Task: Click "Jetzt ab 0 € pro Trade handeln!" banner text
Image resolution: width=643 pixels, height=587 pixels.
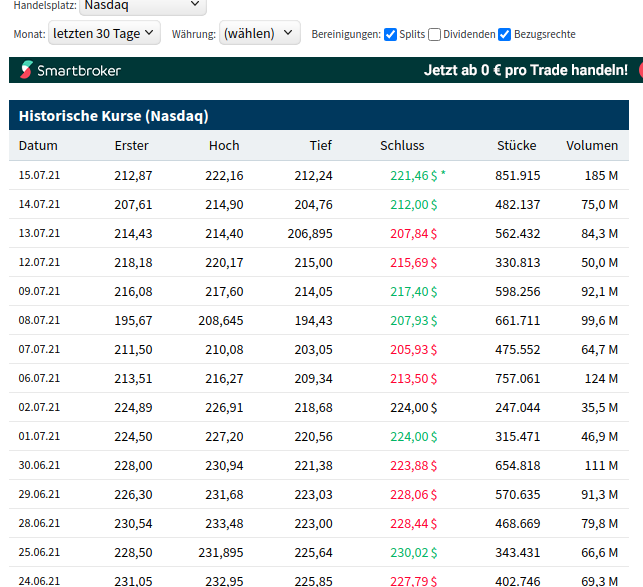Action: point(526,70)
